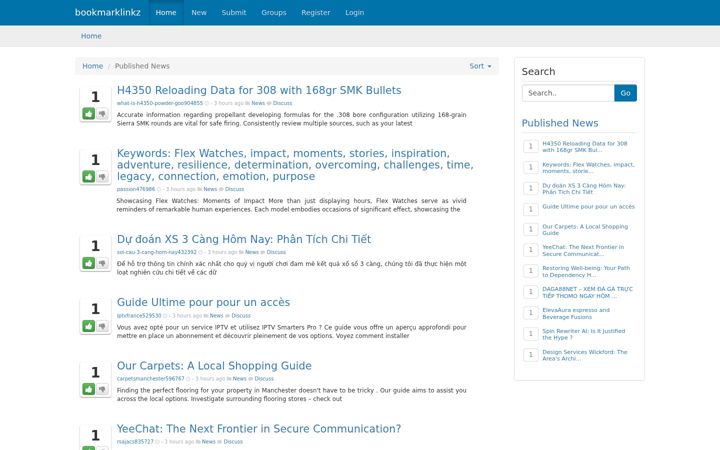Open author carpetsmanchester596767 profile
Viewport: 720px width, 450px height.
pyautogui.click(x=150, y=379)
